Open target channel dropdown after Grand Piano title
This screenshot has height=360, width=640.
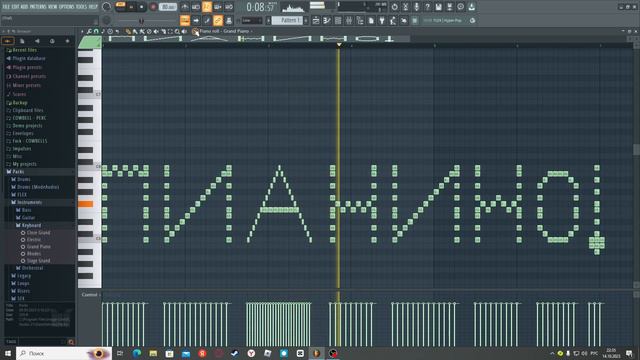click(x=252, y=31)
